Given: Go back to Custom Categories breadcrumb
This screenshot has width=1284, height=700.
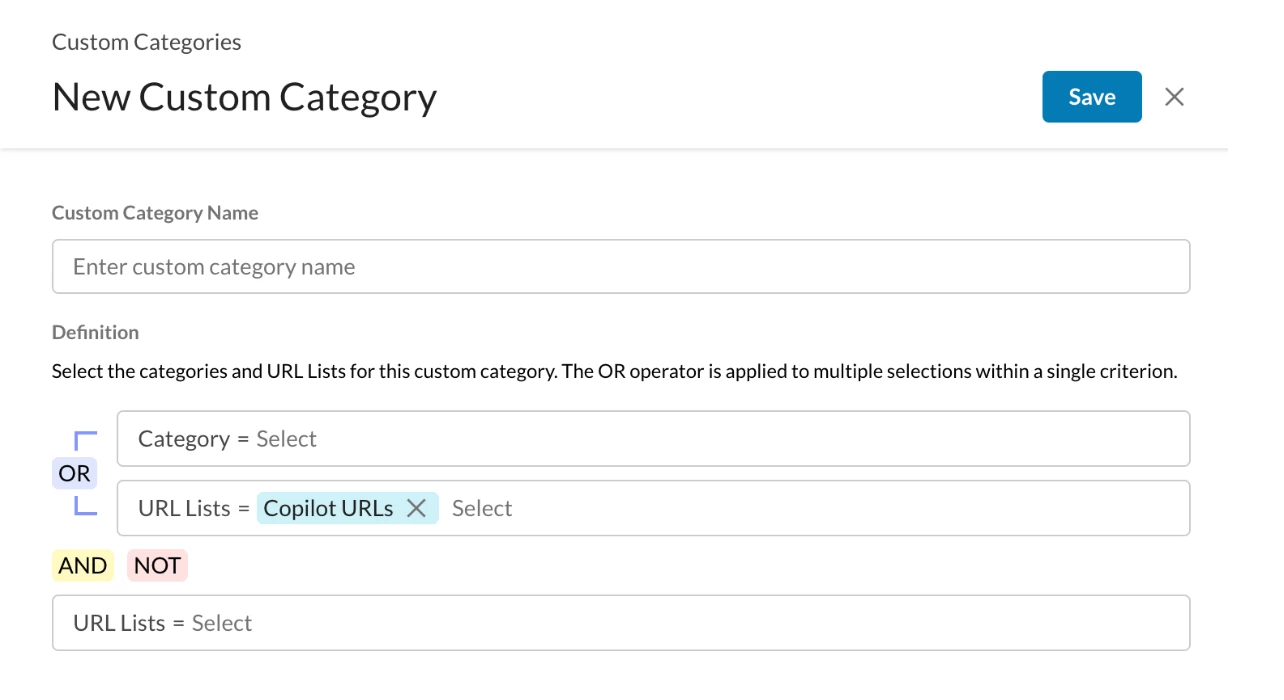Looking at the screenshot, I should 146,42.
